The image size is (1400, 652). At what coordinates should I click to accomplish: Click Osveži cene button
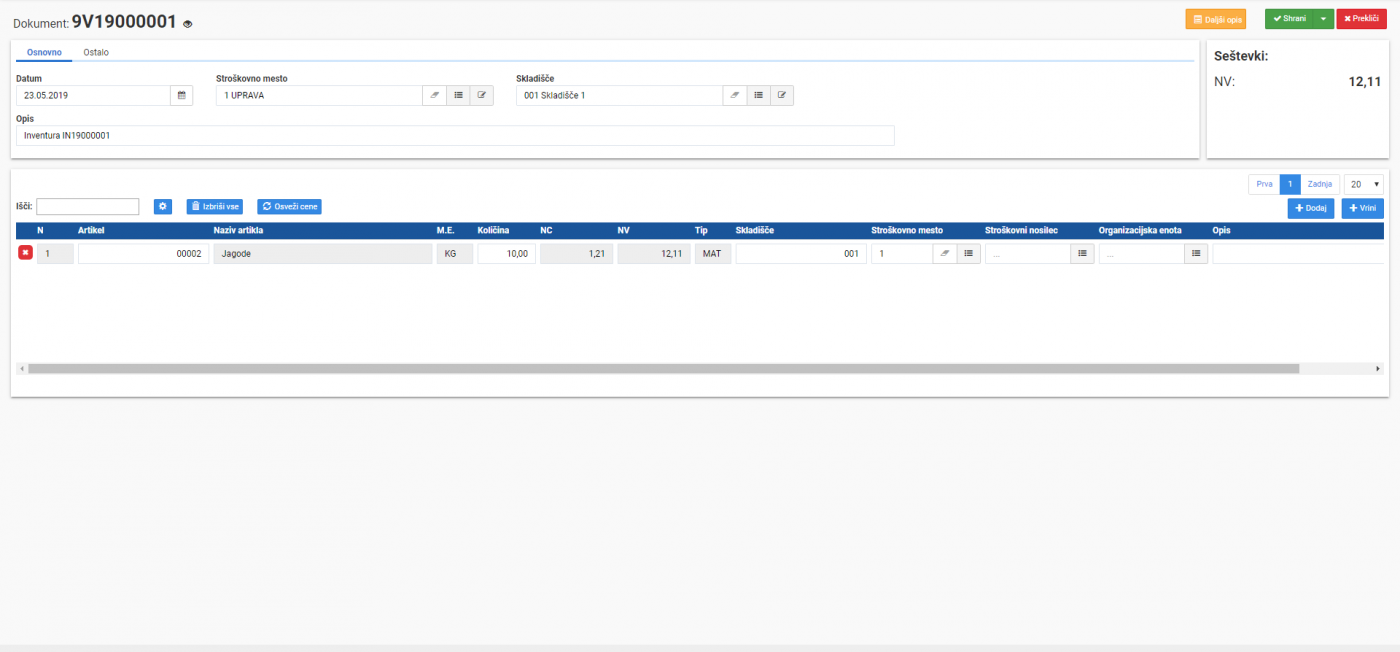(x=289, y=206)
